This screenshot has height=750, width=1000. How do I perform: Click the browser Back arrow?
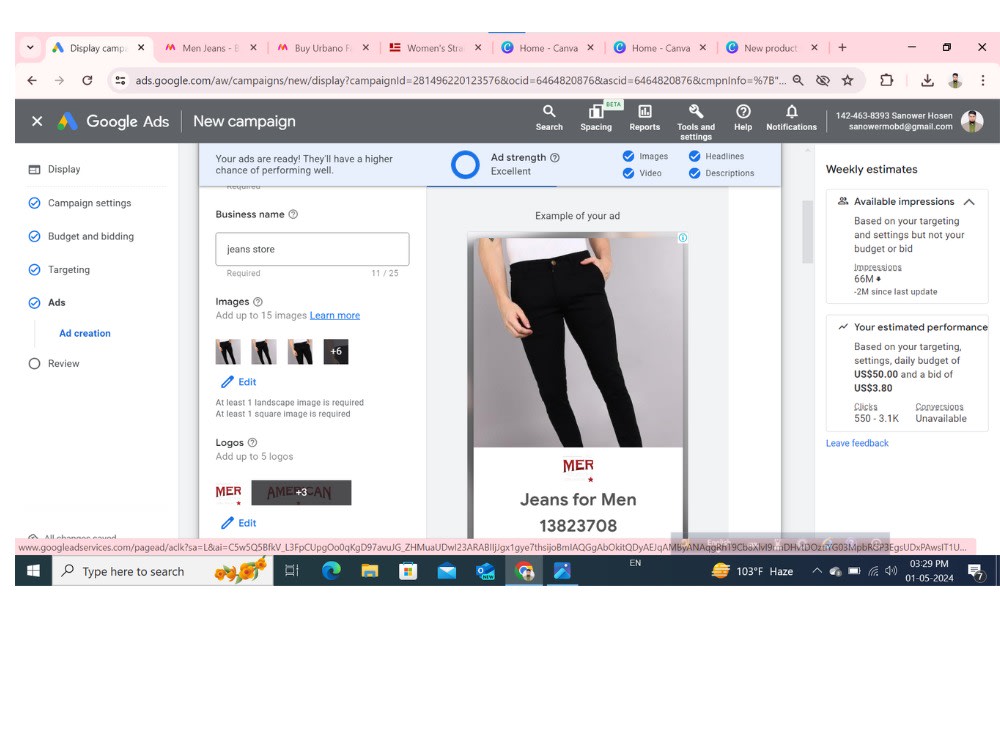(32, 80)
